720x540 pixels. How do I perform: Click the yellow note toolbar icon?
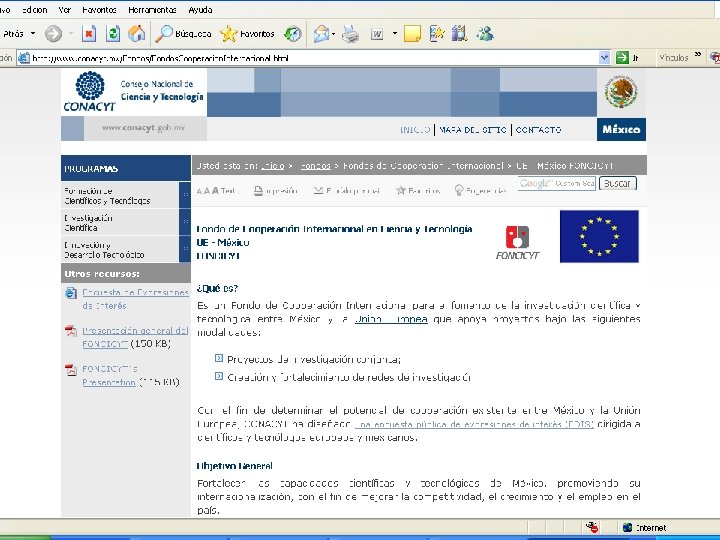point(412,34)
